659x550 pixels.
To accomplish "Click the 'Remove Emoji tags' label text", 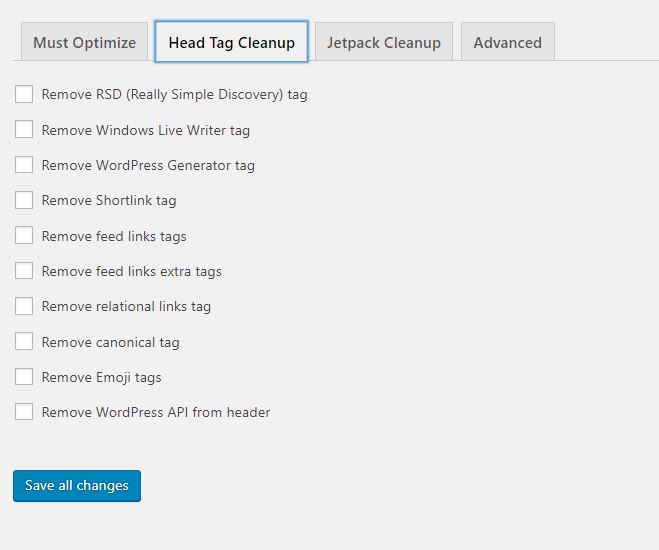I will pyautogui.click(x=101, y=377).
